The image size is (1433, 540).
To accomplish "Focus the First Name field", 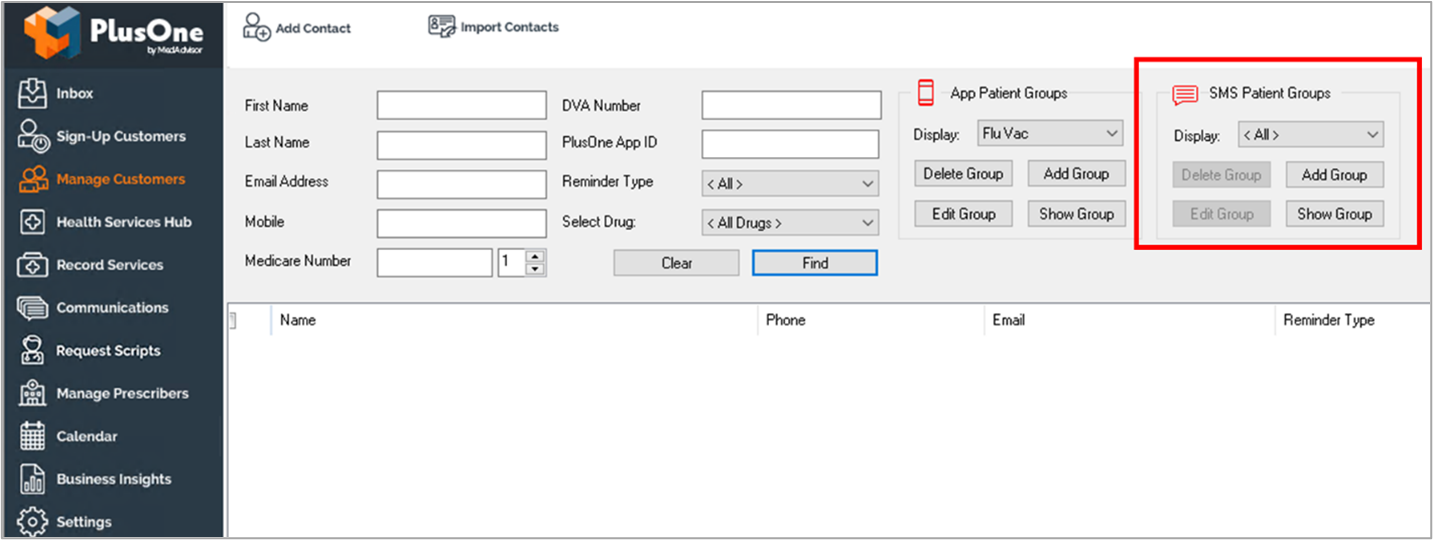I will [462, 105].
